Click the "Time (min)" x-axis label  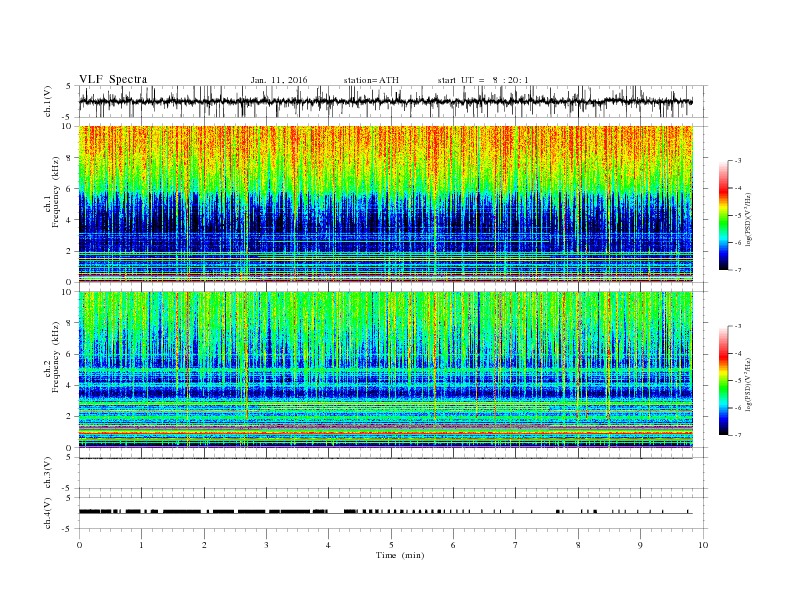pos(400,555)
